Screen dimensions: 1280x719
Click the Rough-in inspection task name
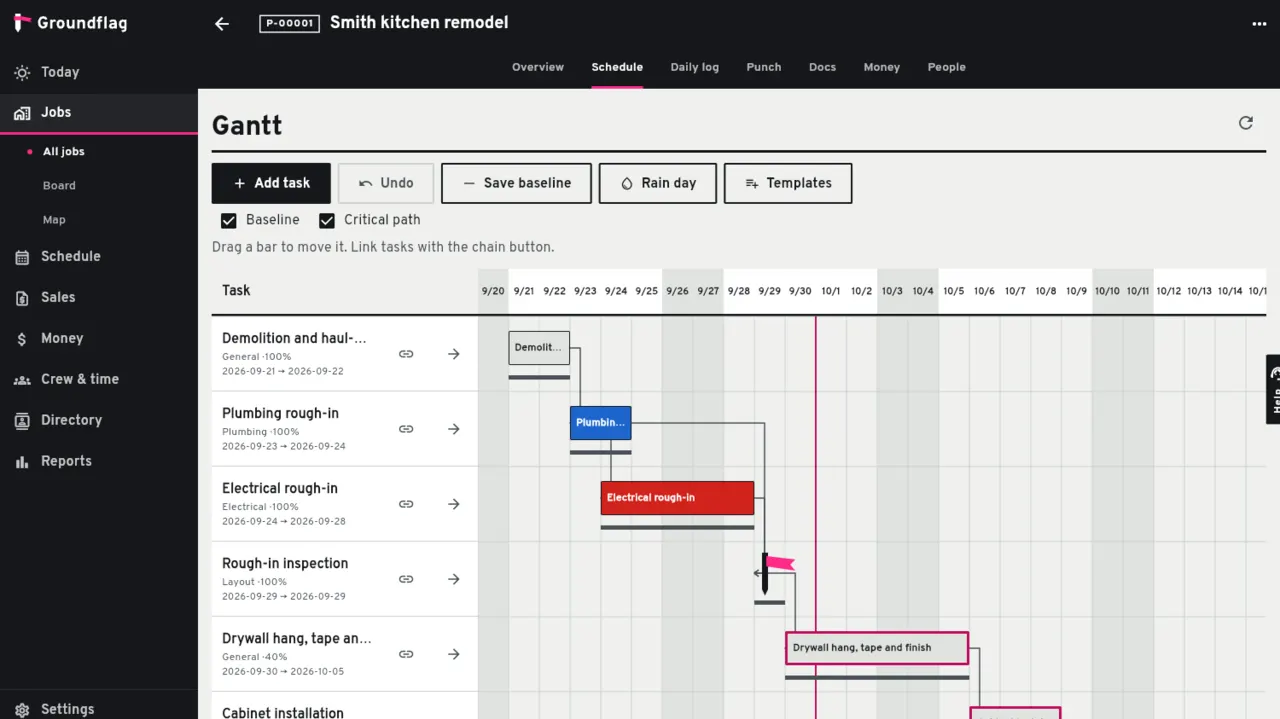(285, 563)
